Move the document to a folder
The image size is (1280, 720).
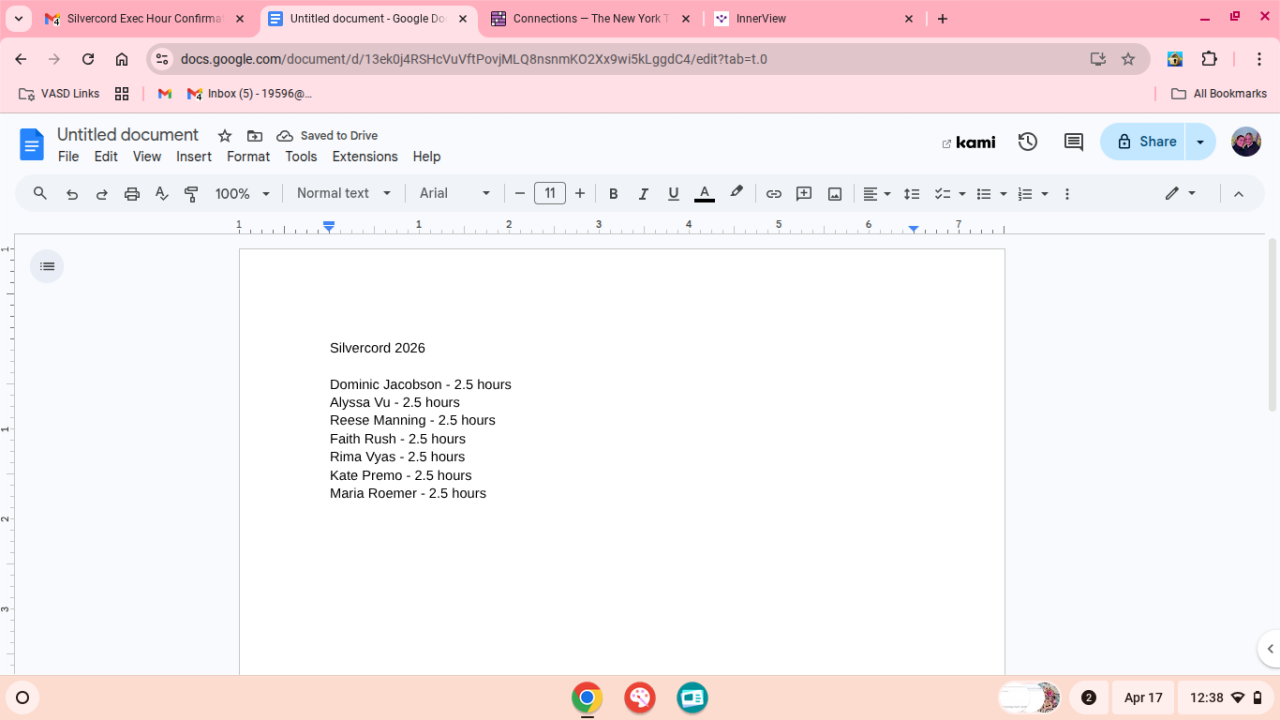(x=255, y=136)
